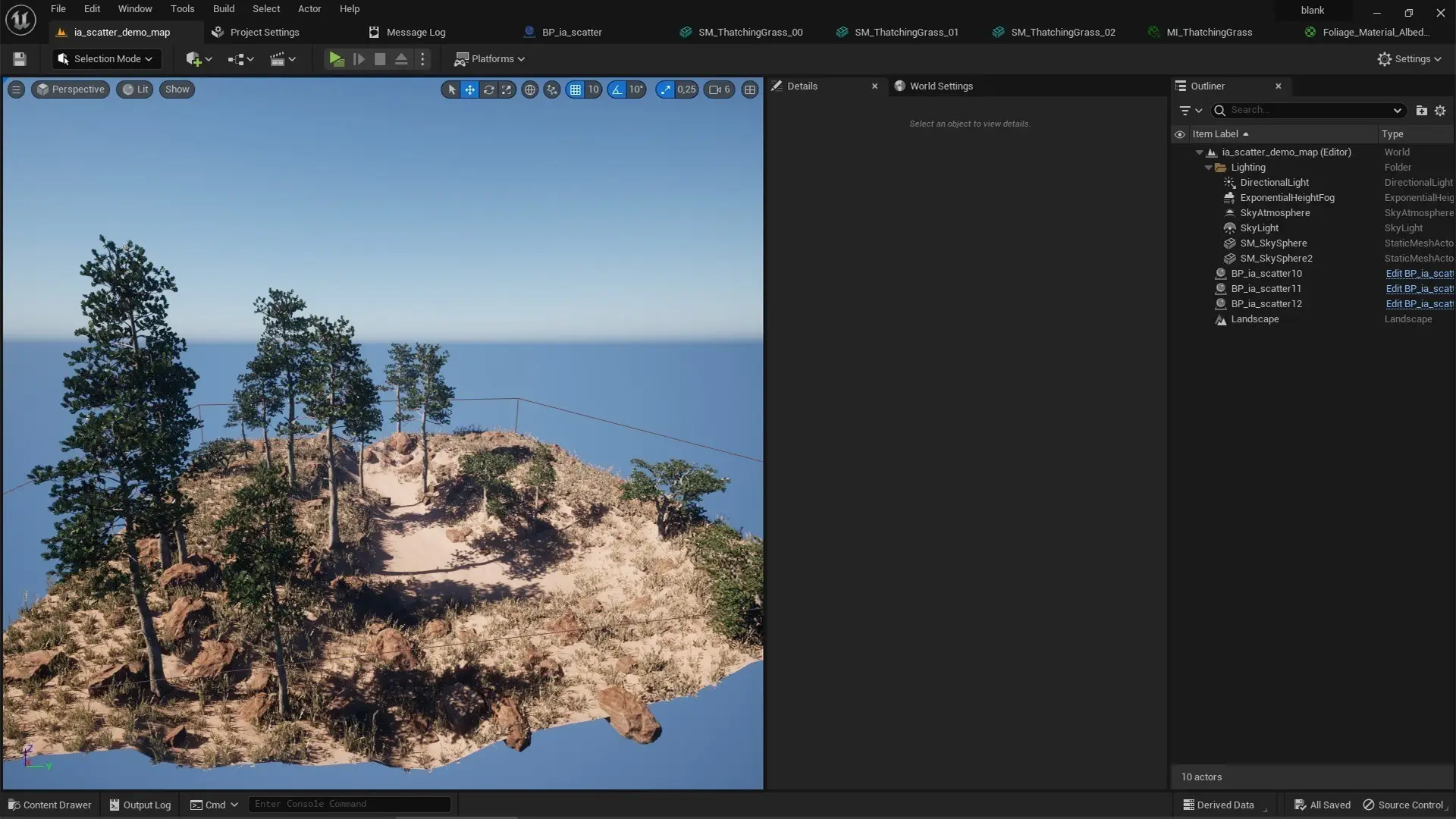Open the play options three-dot menu

coord(423,58)
